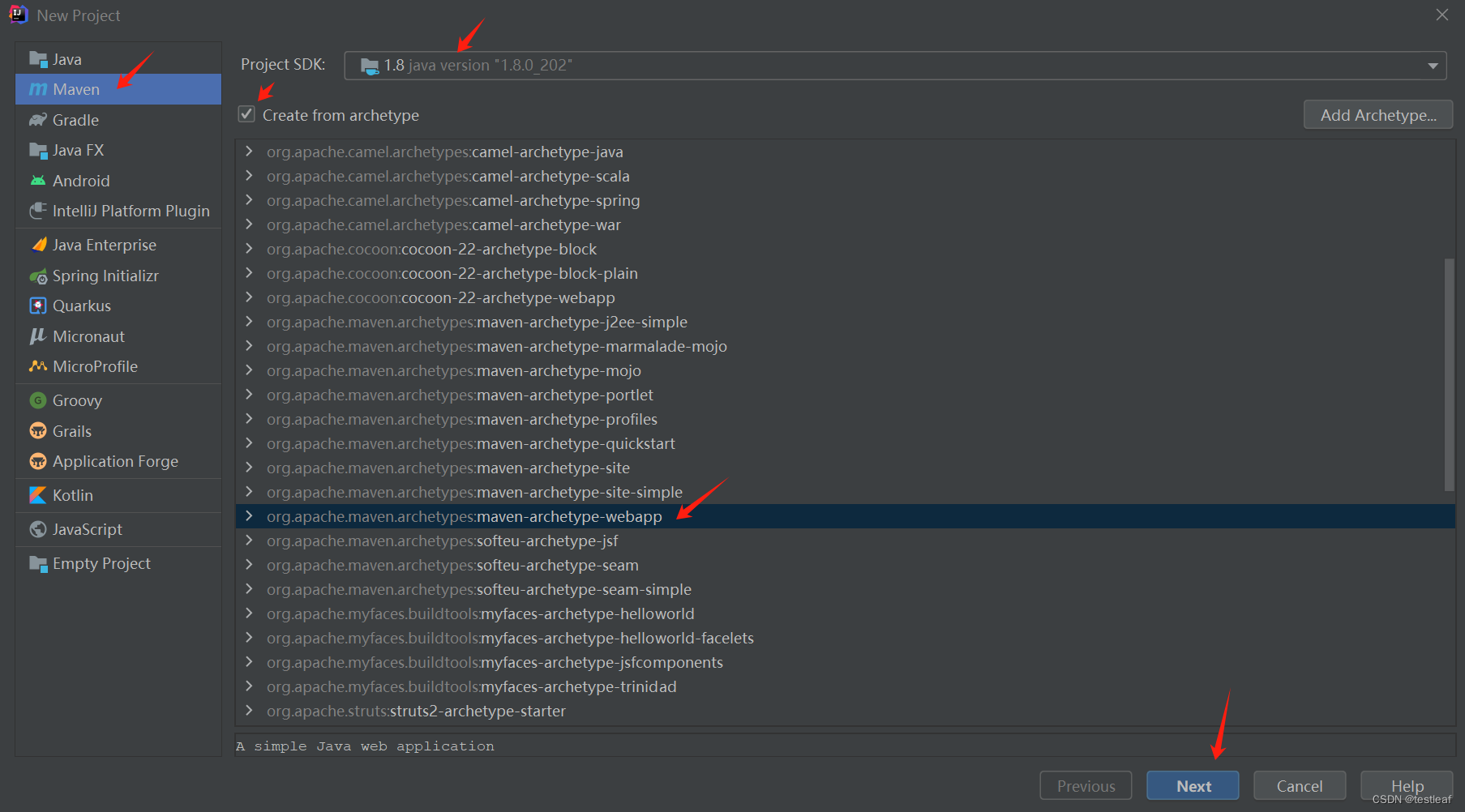
Task: Click the IntelliJ logo in title bar
Action: click(x=18, y=15)
